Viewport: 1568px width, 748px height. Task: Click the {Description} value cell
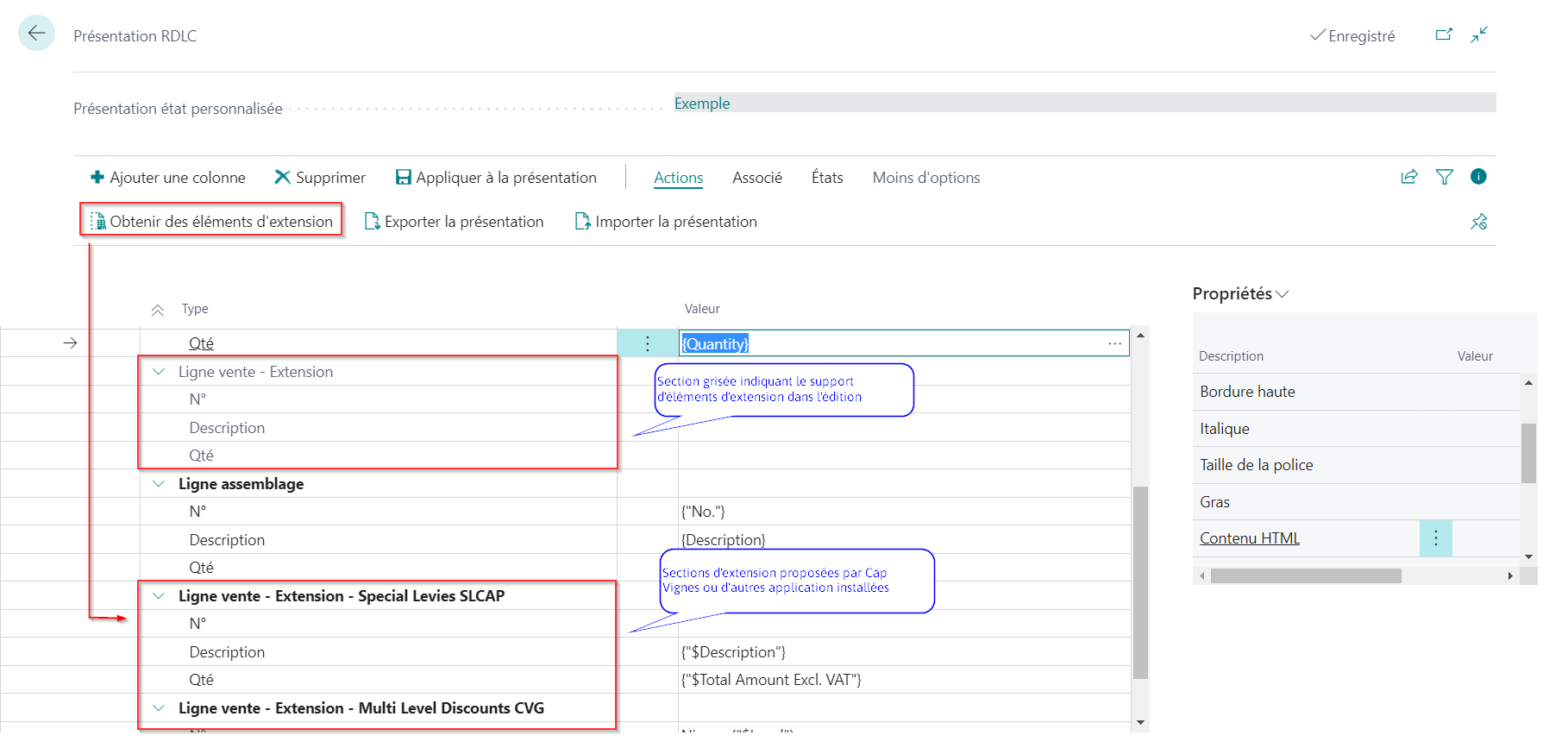pyautogui.click(x=904, y=540)
